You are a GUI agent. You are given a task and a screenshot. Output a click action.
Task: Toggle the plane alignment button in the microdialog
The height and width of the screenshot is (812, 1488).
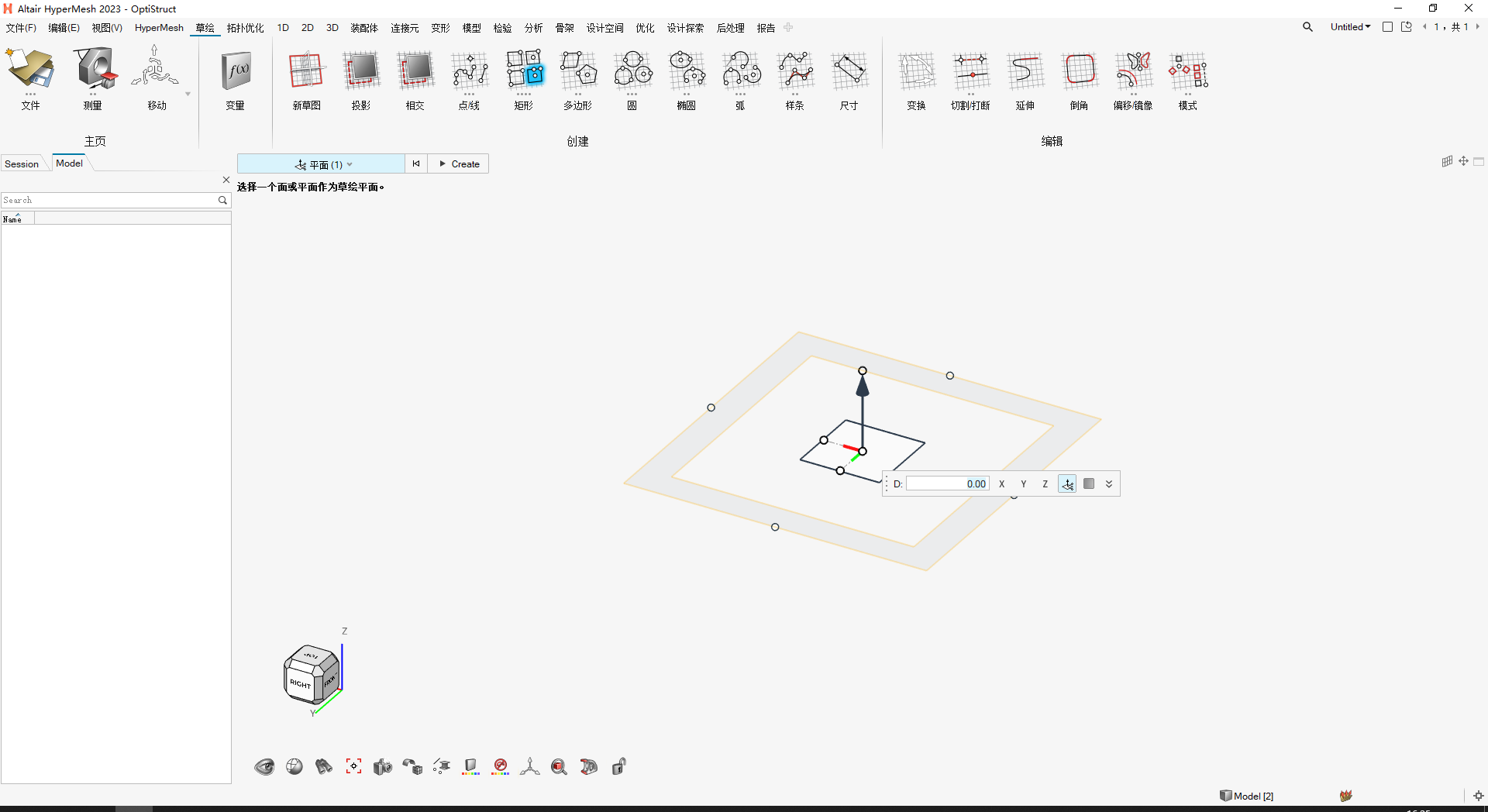click(1067, 483)
